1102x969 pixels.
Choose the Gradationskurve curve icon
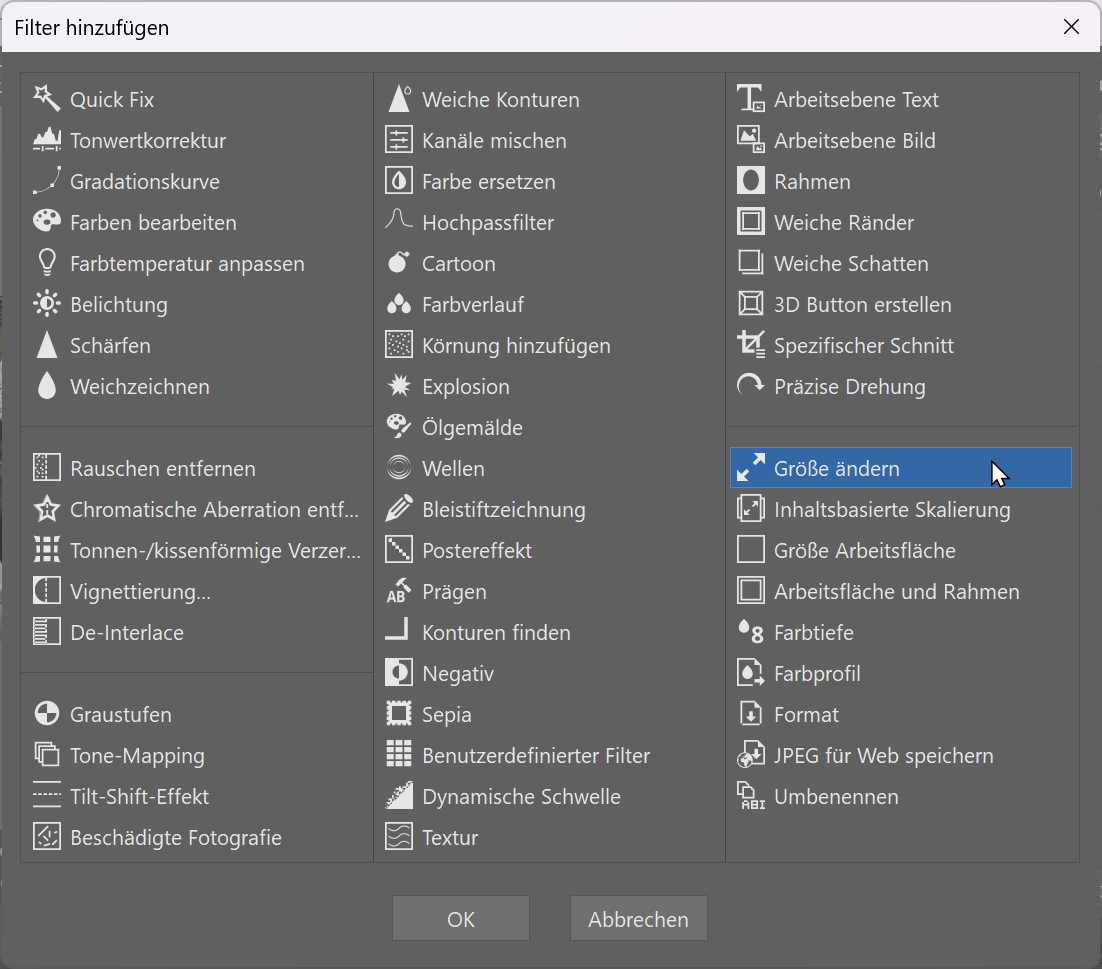point(47,181)
